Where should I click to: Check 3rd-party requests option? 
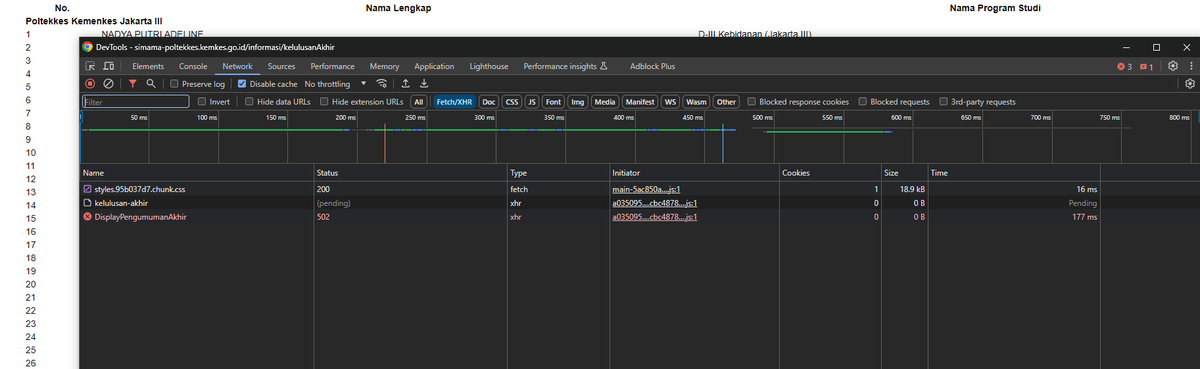pyautogui.click(x=944, y=102)
